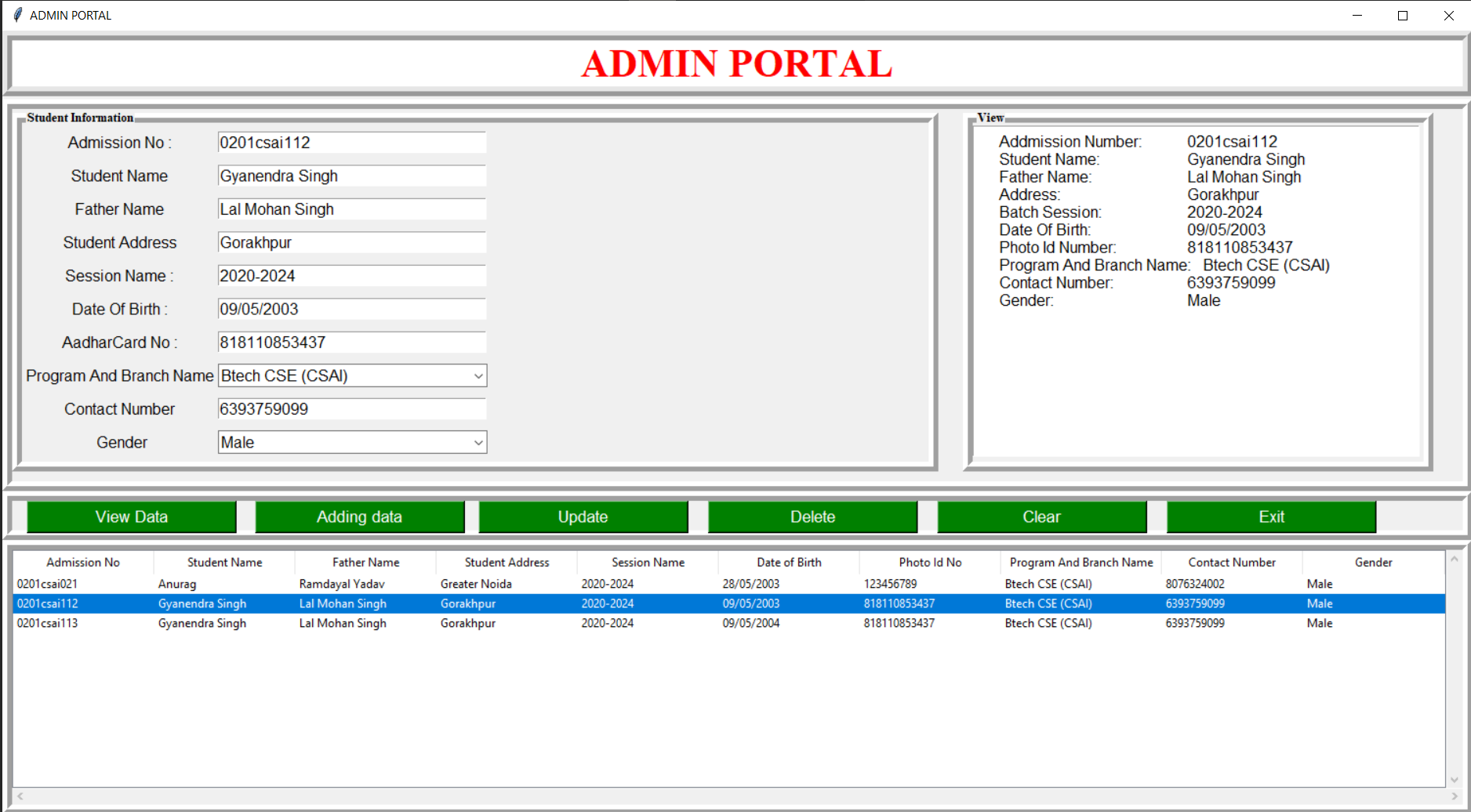Sort by Admission No column header
The width and height of the screenshot is (1471, 812).
[83, 563]
